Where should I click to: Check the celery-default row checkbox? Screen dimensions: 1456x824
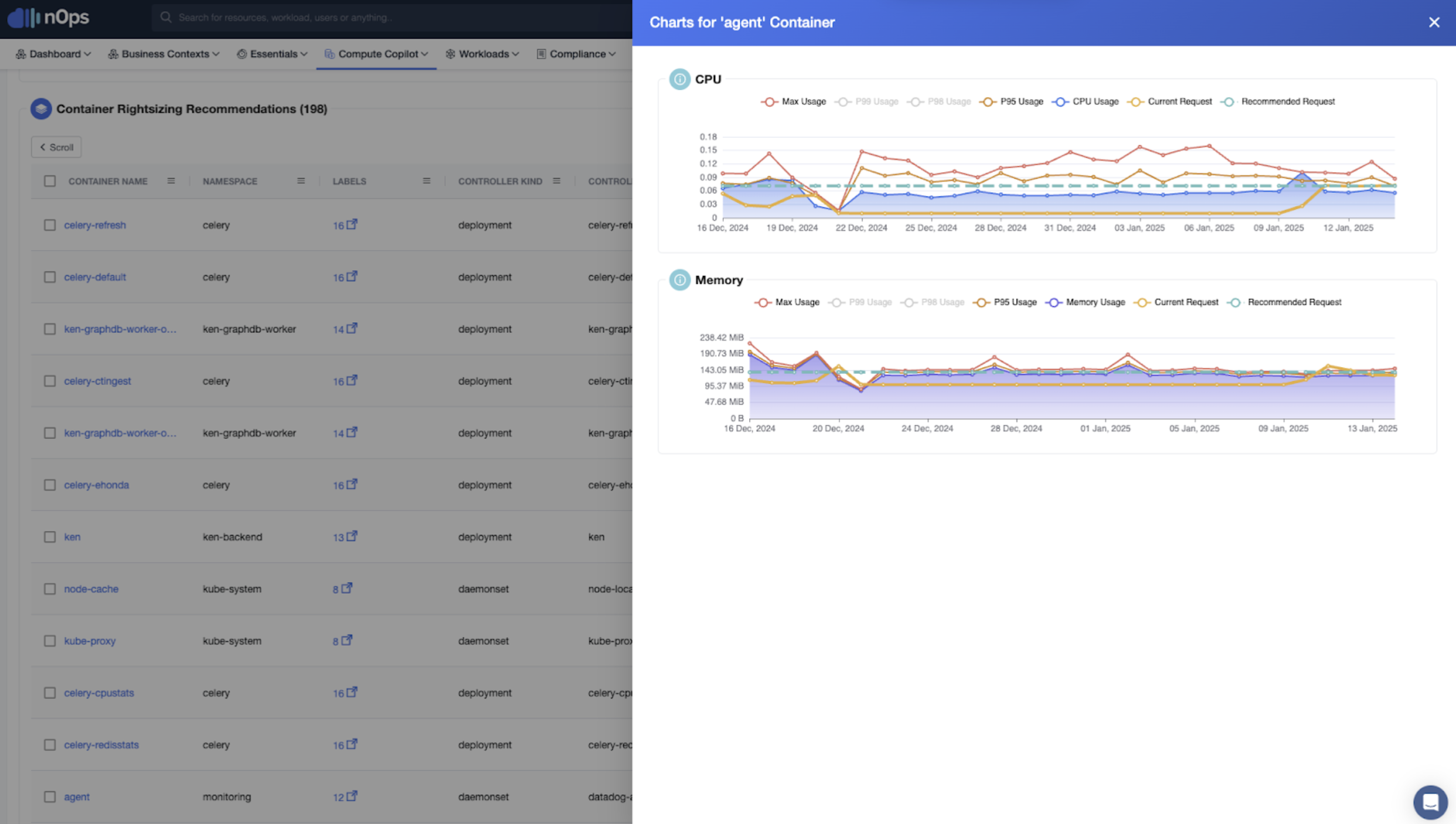click(x=50, y=277)
